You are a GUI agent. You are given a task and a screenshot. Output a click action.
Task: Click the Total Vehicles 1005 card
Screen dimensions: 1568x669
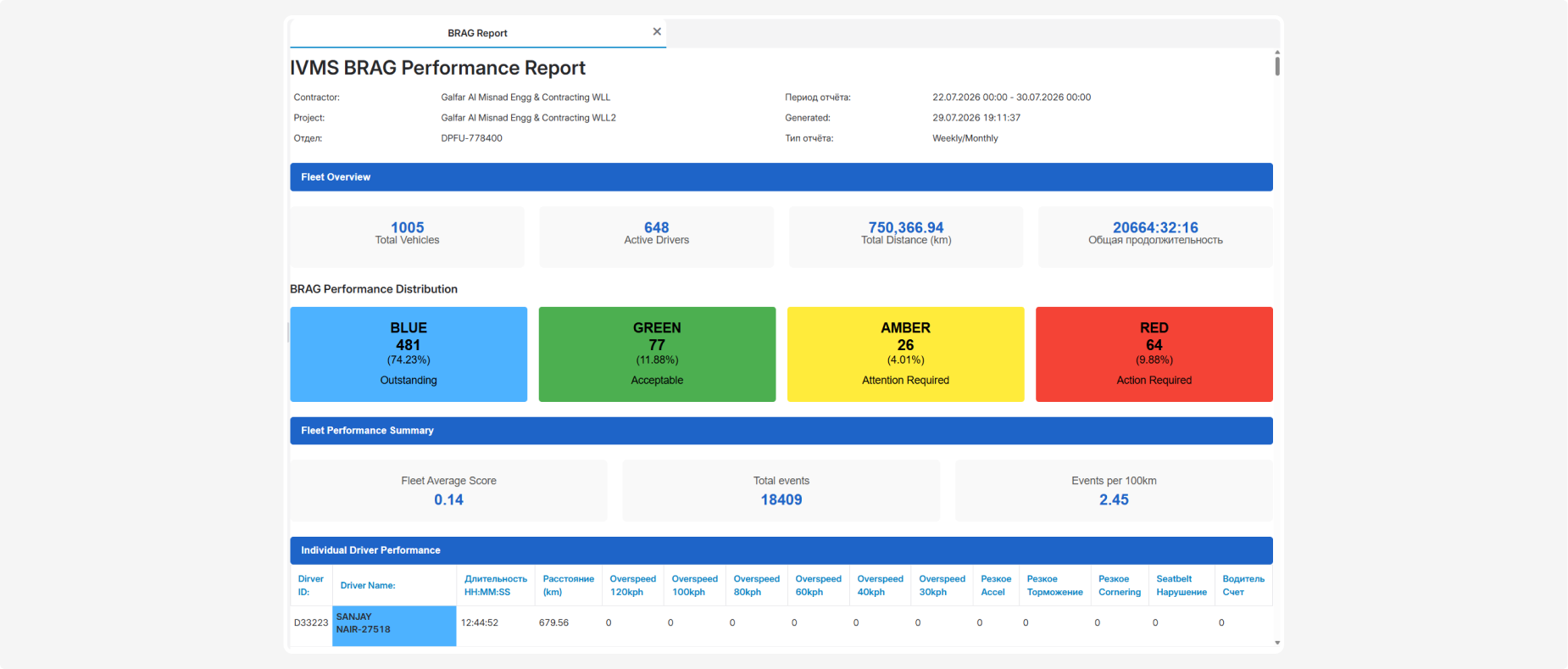408,237
